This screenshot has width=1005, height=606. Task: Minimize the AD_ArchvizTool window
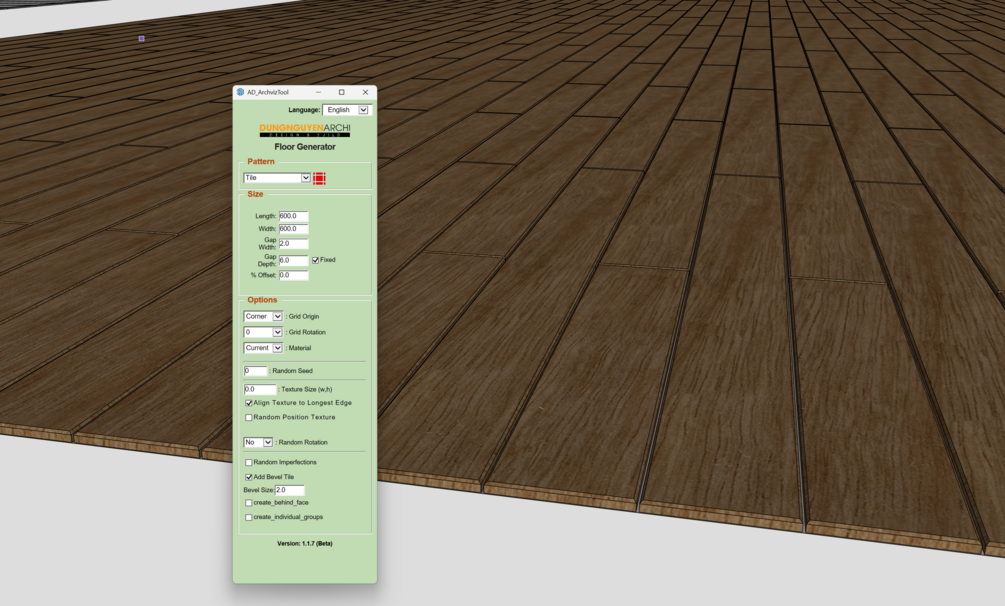point(318,92)
